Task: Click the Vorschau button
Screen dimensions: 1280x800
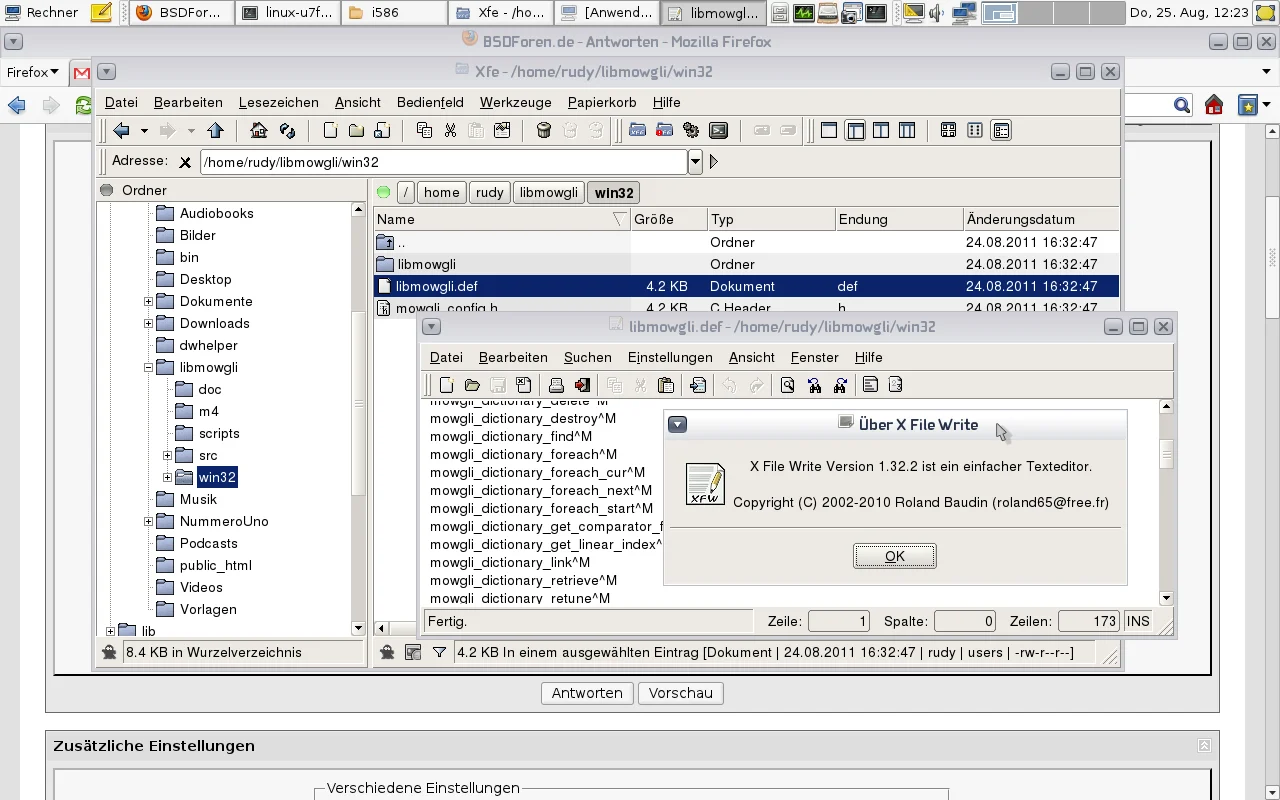Action: click(680, 693)
